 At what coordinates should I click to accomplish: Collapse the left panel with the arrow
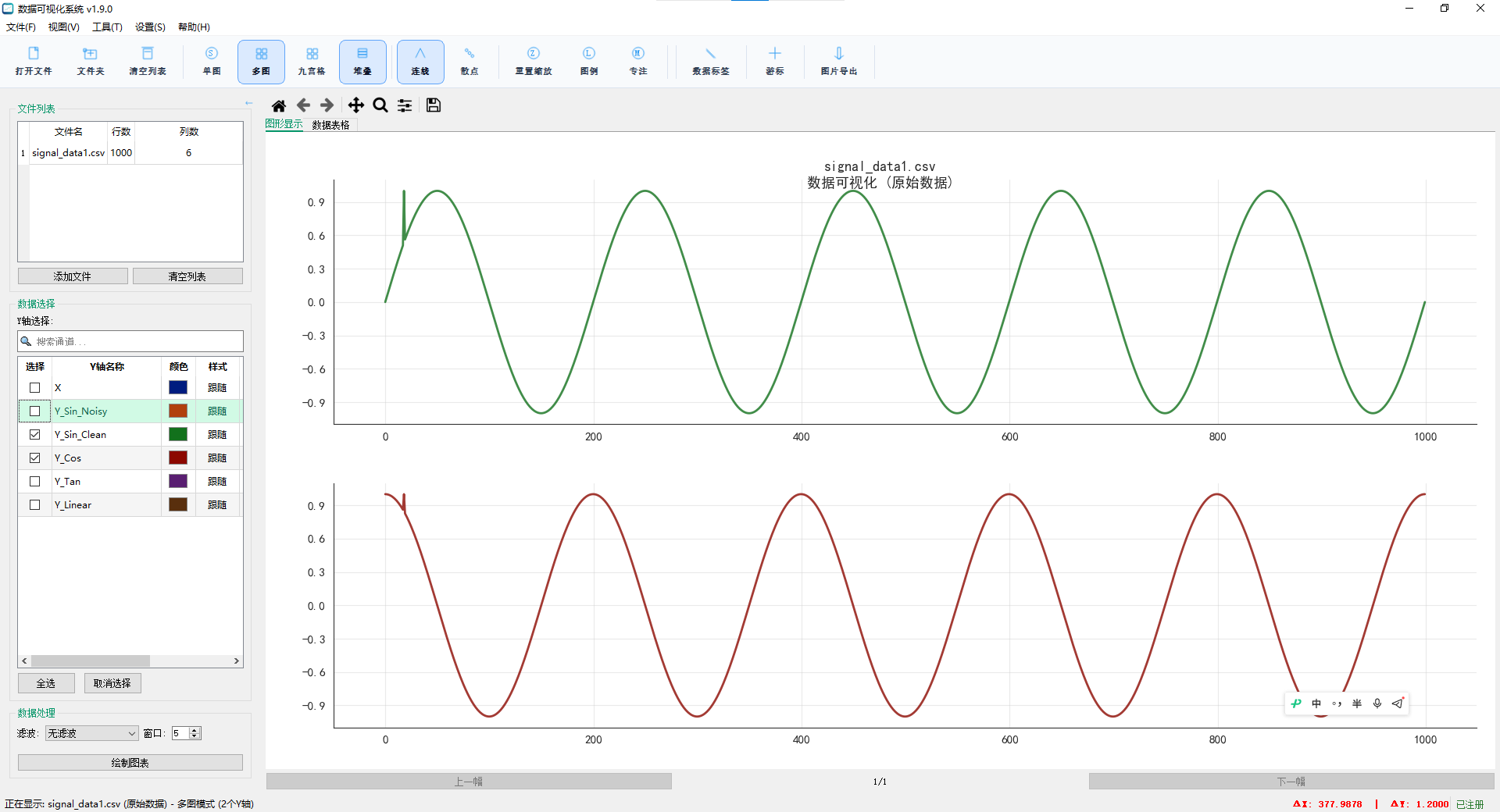click(248, 103)
